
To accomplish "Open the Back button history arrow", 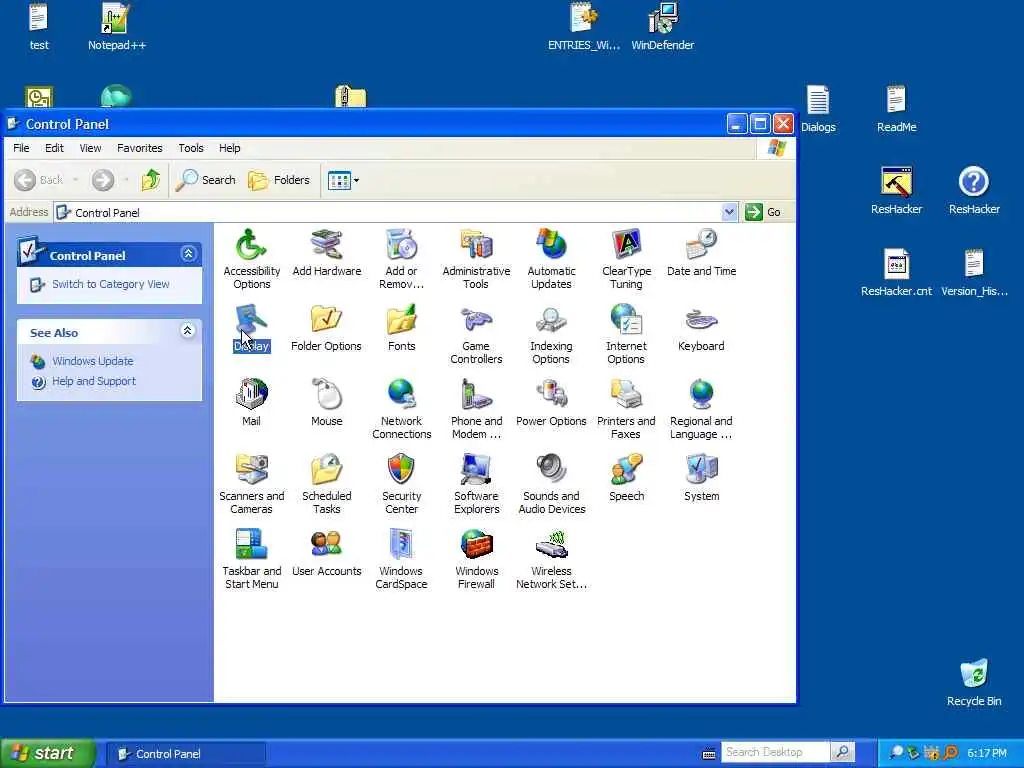I will pyautogui.click(x=76, y=180).
